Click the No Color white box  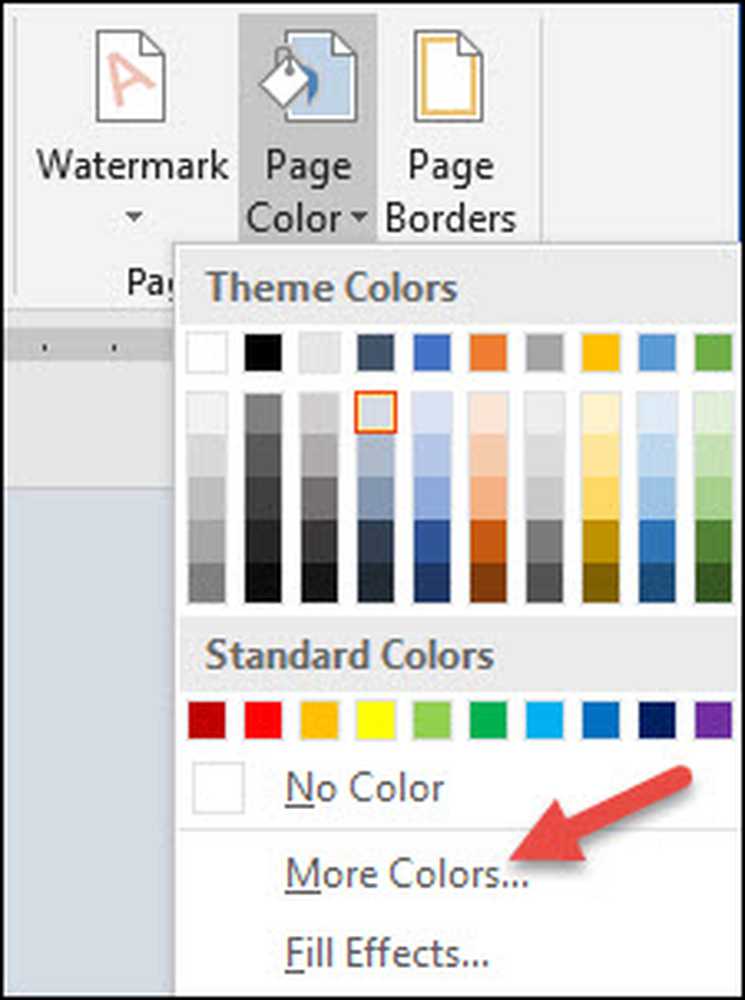click(219, 789)
